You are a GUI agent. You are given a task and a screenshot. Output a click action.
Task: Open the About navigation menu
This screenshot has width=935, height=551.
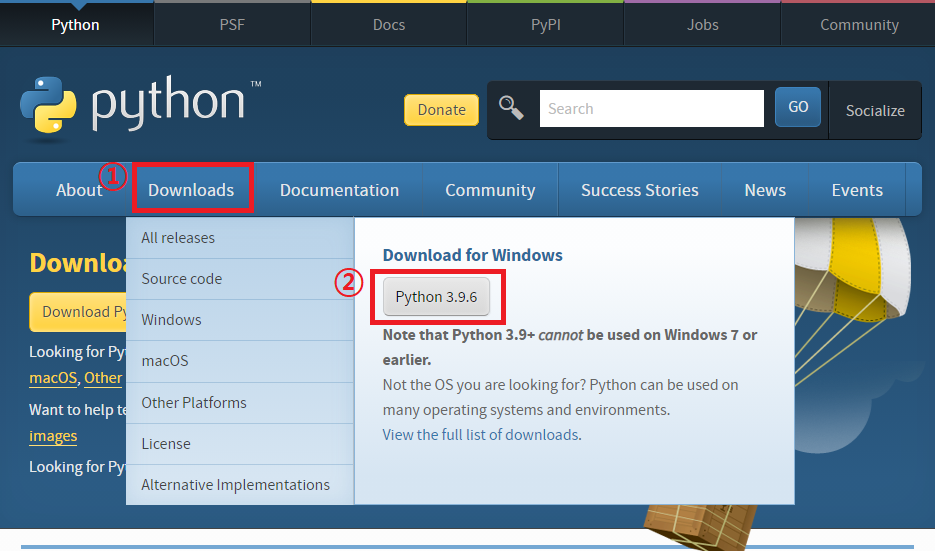[x=79, y=190]
